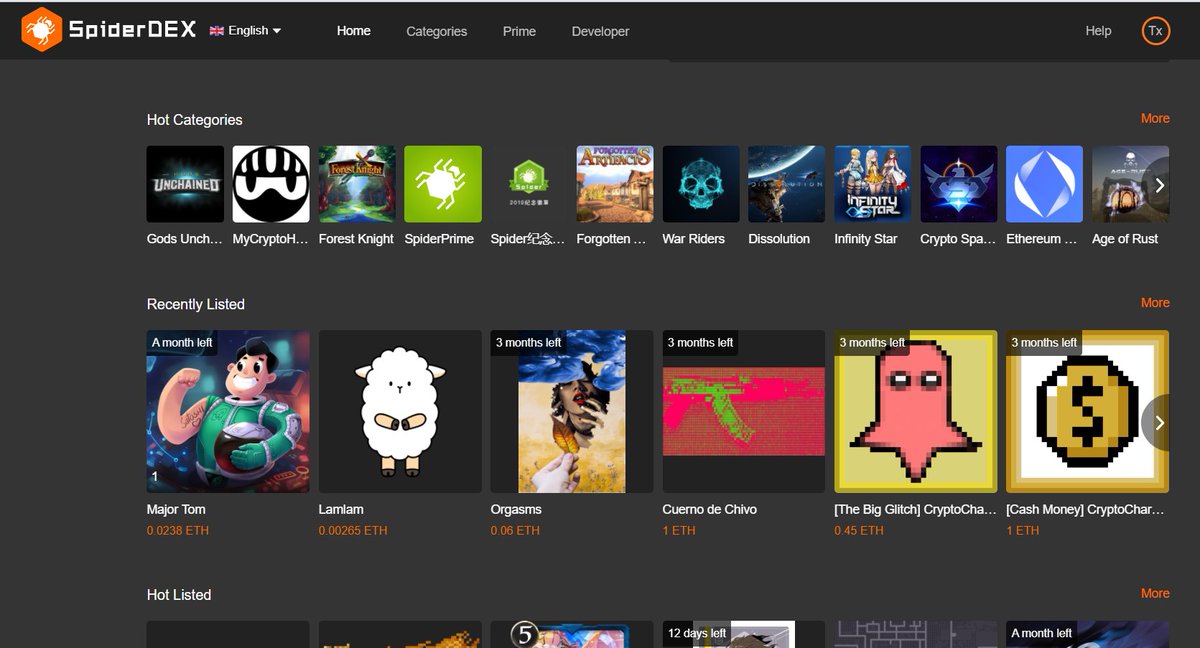Click the Gods Unchained category label

pyautogui.click(x=185, y=239)
